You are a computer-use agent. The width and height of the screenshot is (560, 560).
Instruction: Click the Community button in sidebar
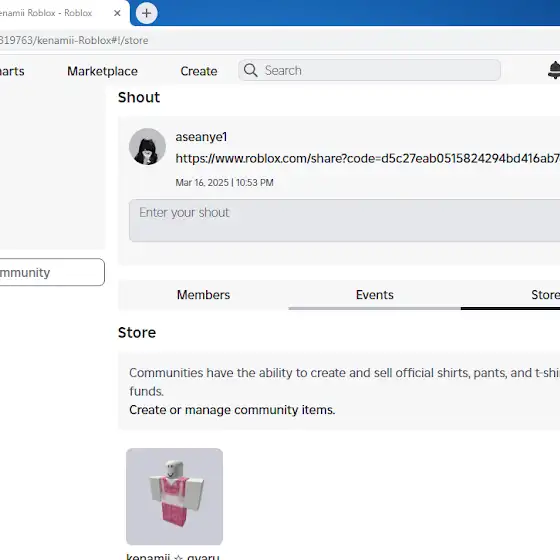[52, 272]
